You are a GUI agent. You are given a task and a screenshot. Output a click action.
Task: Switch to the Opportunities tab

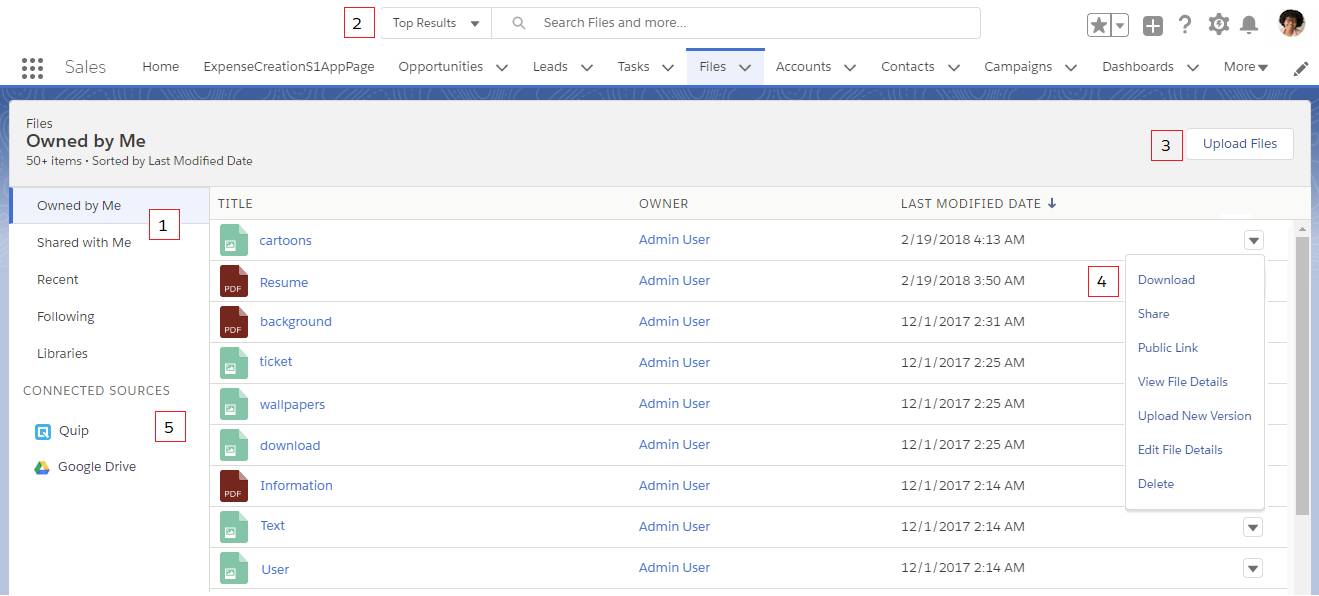441,67
